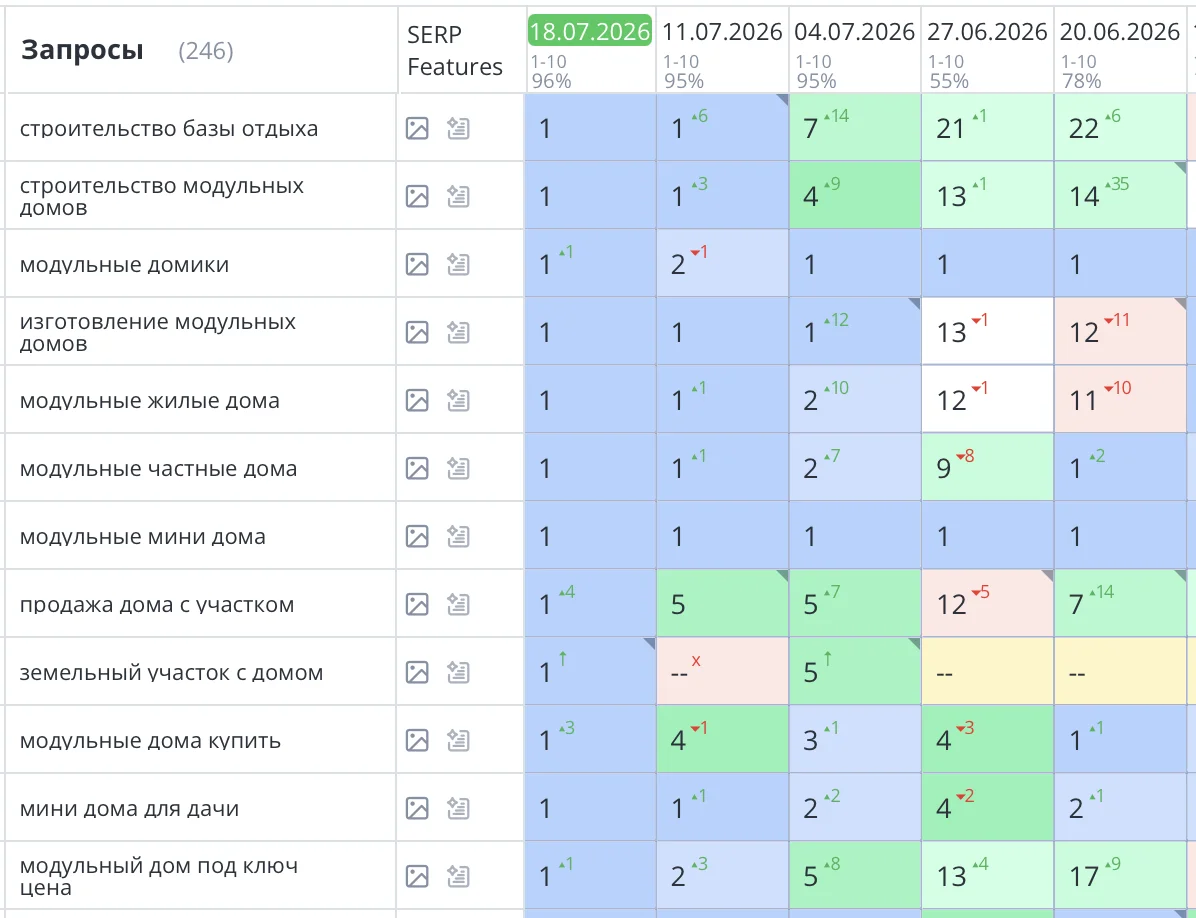Screen dimensions: 1196x918
Task: Click snippet icon for модульные жилые дома
Action: (x=458, y=400)
